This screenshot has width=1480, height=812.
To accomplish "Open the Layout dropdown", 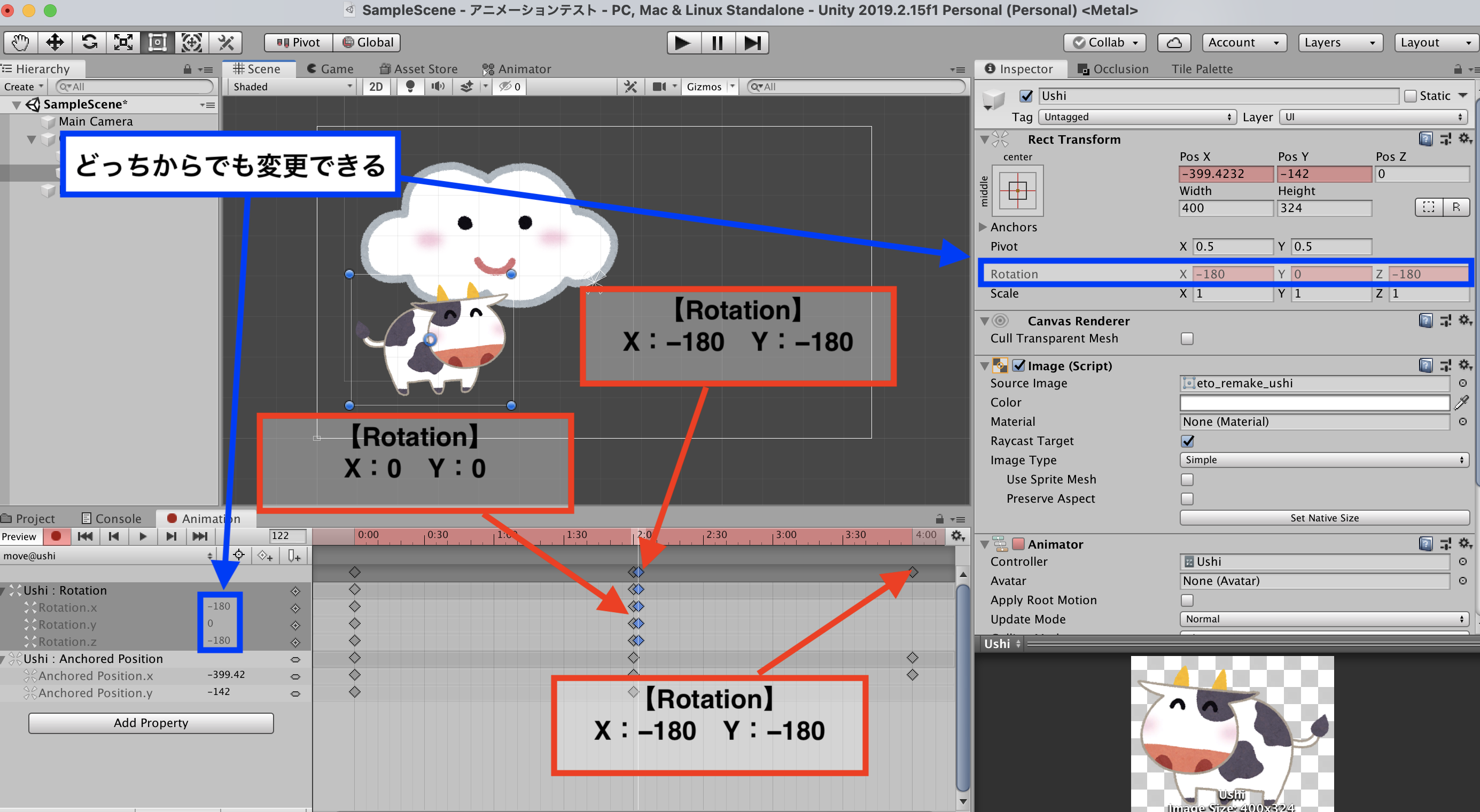I will click(x=1436, y=43).
